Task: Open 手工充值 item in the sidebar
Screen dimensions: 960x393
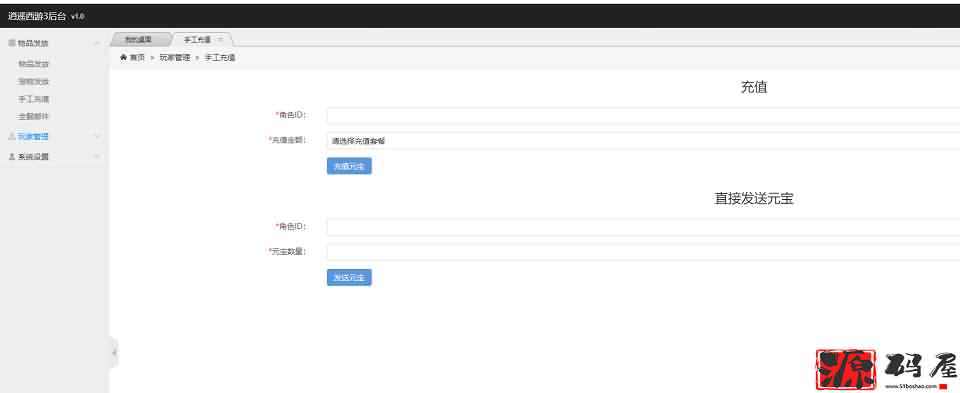Action: pyautogui.click(x=34, y=99)
